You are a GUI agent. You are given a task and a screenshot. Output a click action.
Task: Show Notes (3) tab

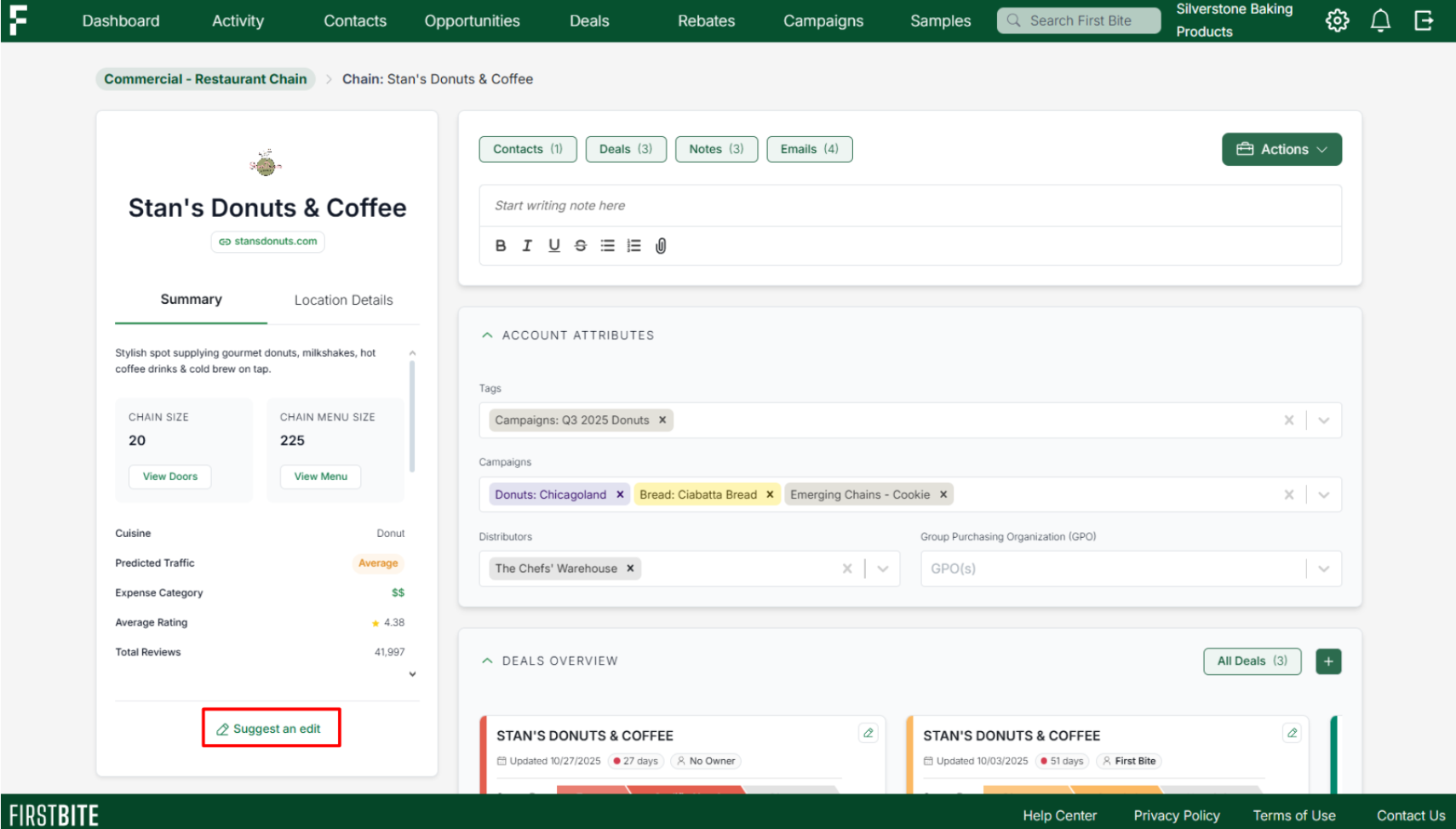[x=716, y=149]
